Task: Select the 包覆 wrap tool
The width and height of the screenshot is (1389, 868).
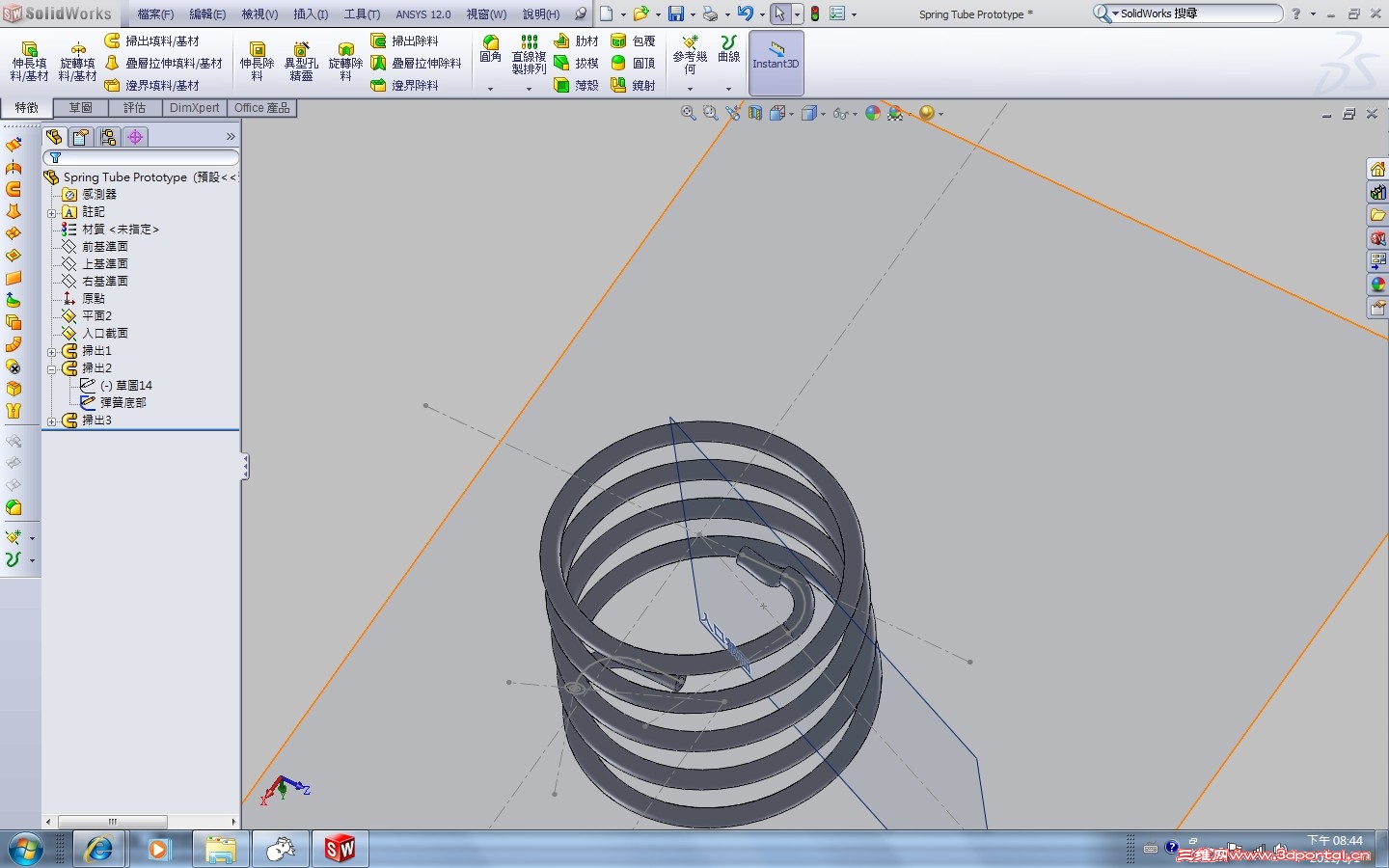Action: pyautogui.click(x=634, y=41)
